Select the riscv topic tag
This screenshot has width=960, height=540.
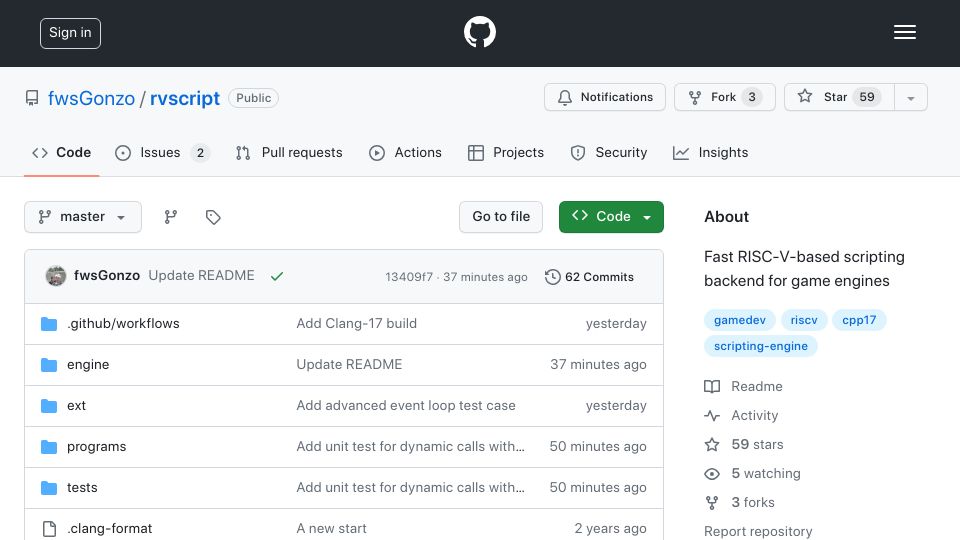click(x=804, y=320)
